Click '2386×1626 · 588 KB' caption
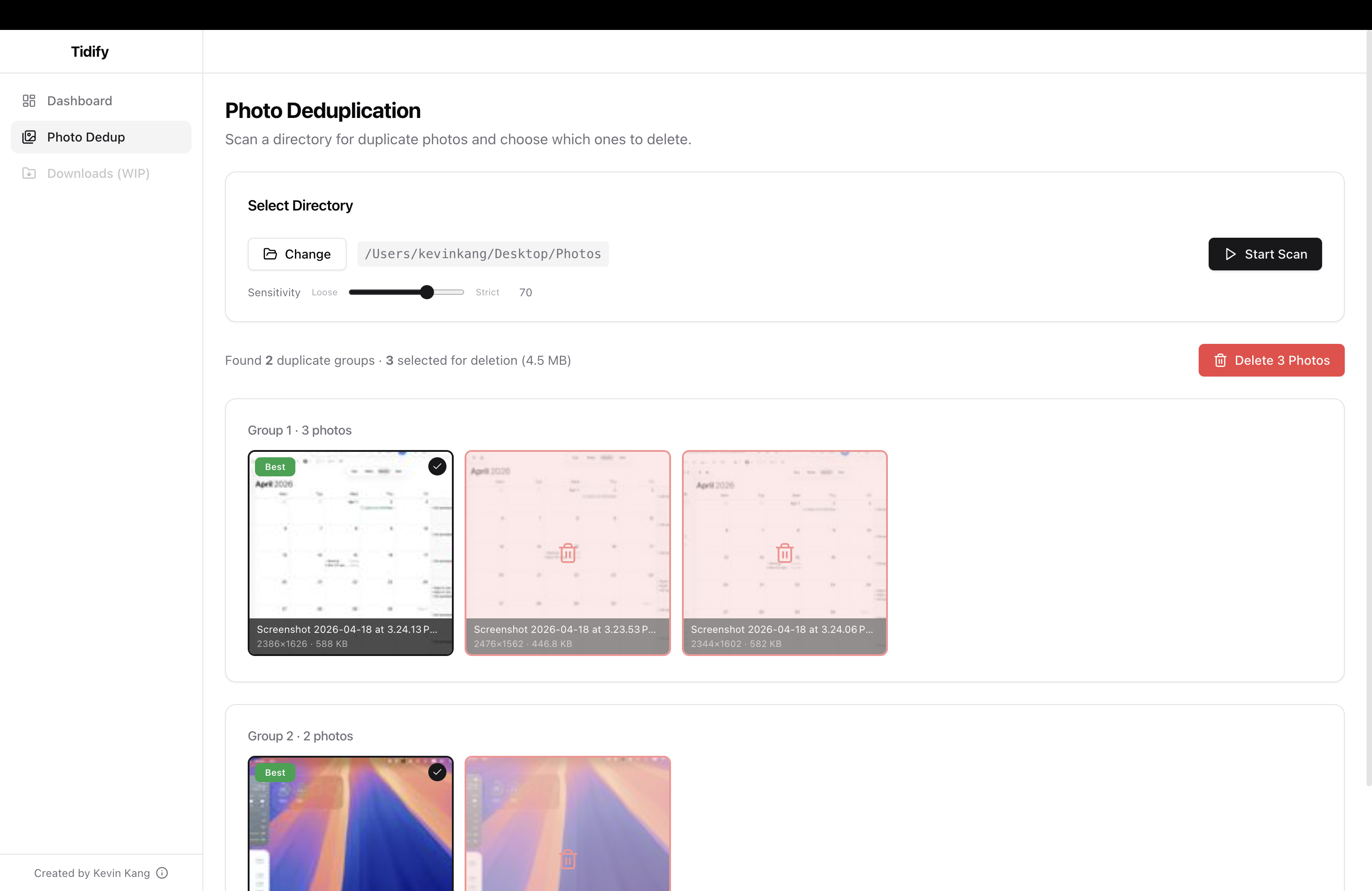This screenshot has height=891, width=1372. tap(302, 644)
